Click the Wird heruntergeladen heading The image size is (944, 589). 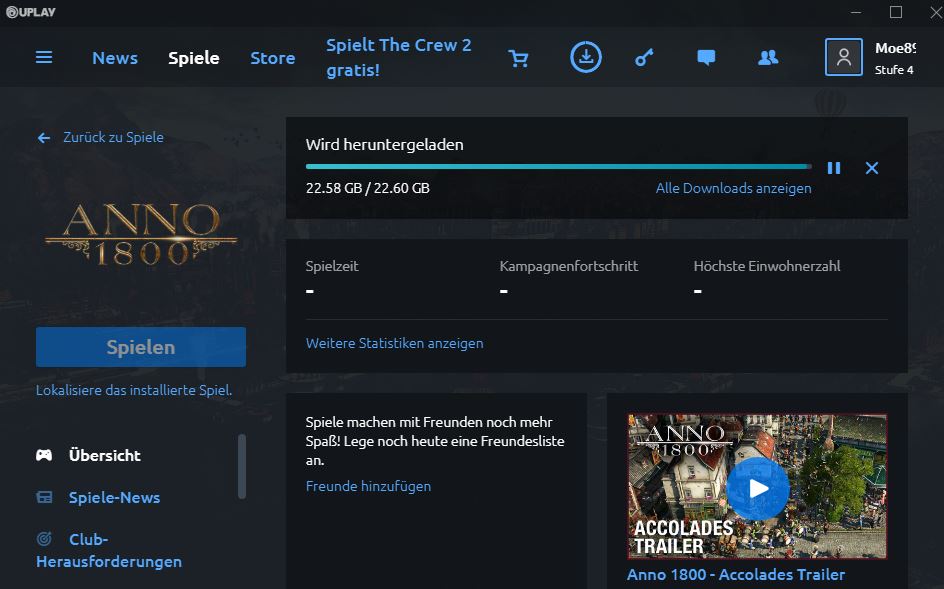point(385,145)
